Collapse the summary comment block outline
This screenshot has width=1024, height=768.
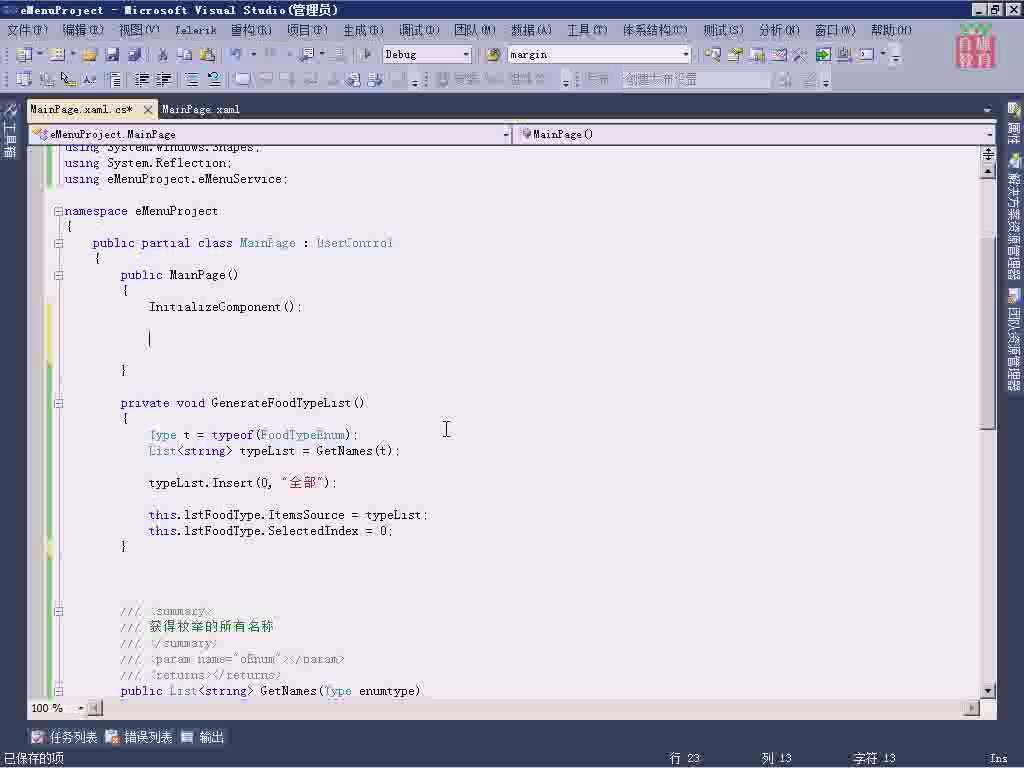coord(58,612)
